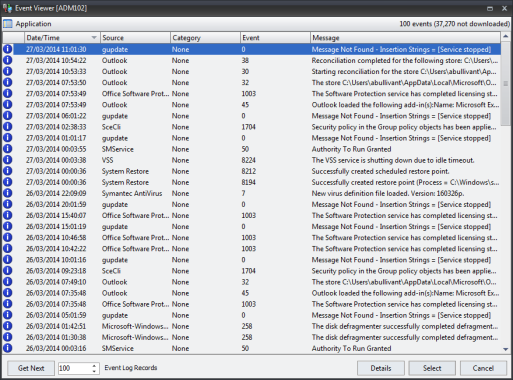Sort by the Date/Time column header
Viewport: 513px width, 380px height.
point(62,38)
